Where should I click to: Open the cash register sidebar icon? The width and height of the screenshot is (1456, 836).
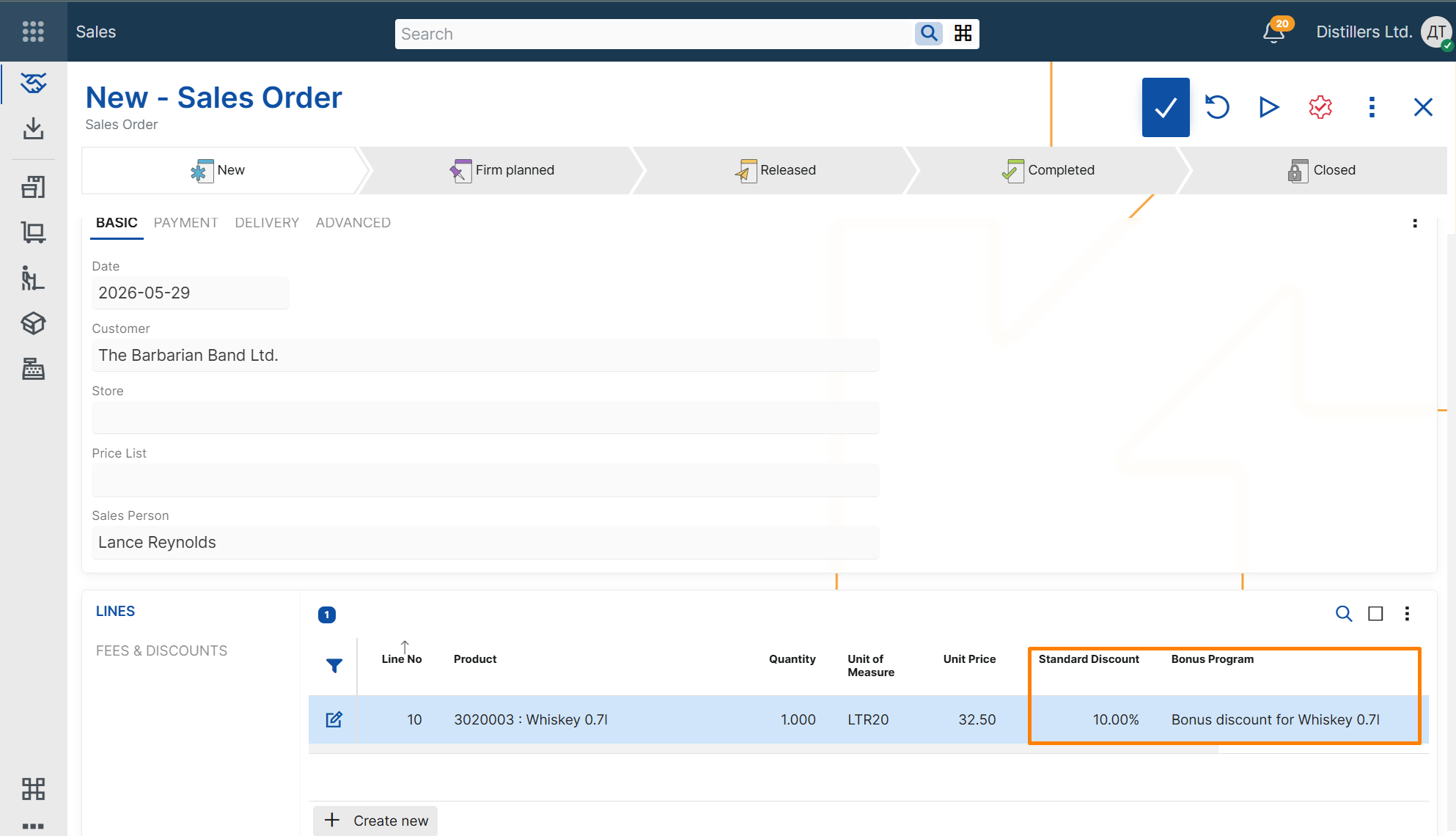pyautogui.click(x=33, y=369)
